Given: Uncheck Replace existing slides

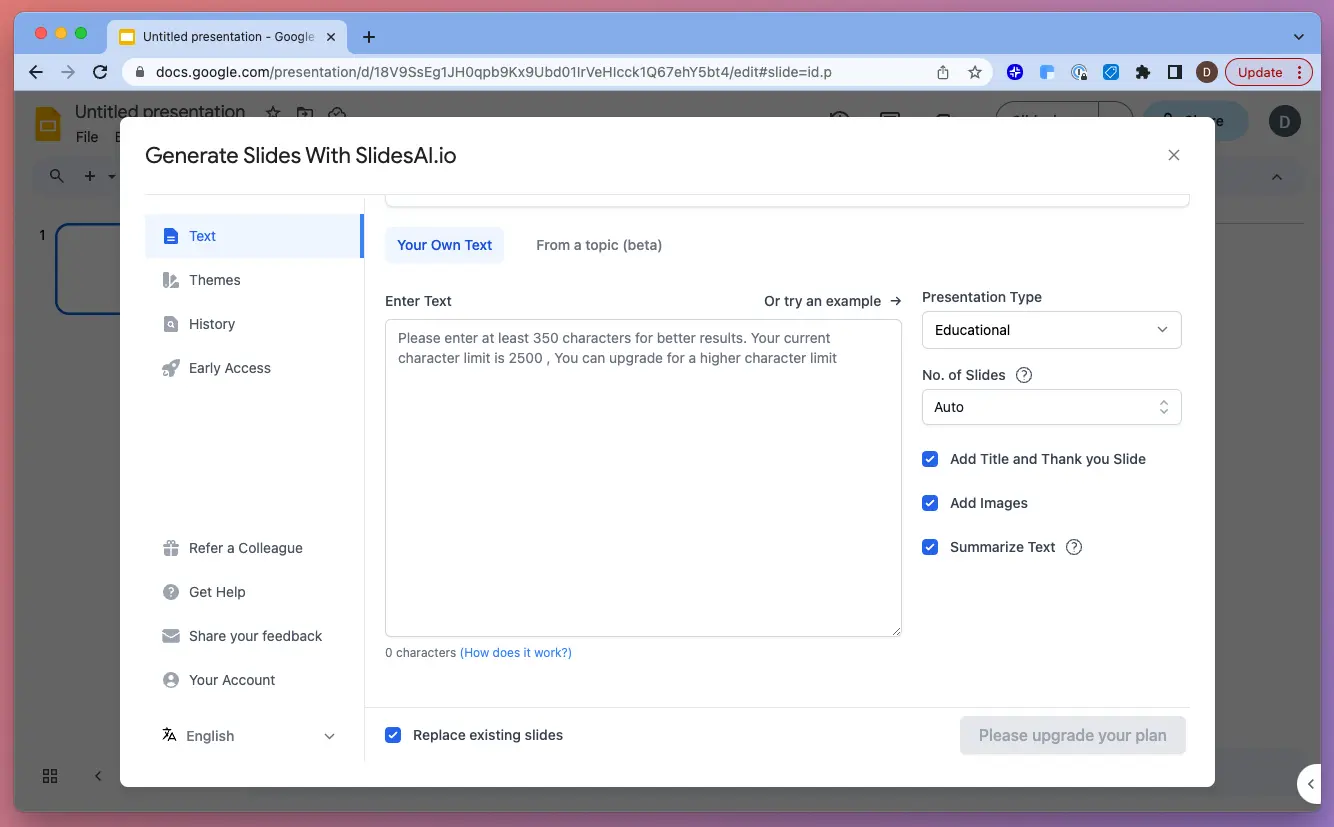Looking at the screenshot, I should (393, 735).
